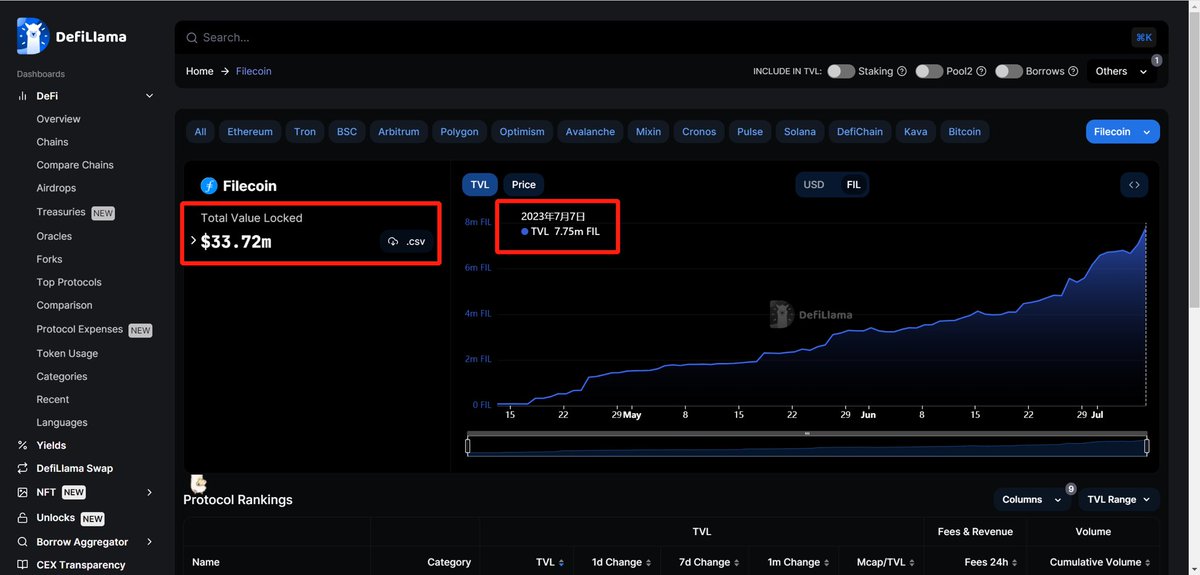Click the Unlocks sidebar icon
1200x575 pixels.
[x=23, y=518]
